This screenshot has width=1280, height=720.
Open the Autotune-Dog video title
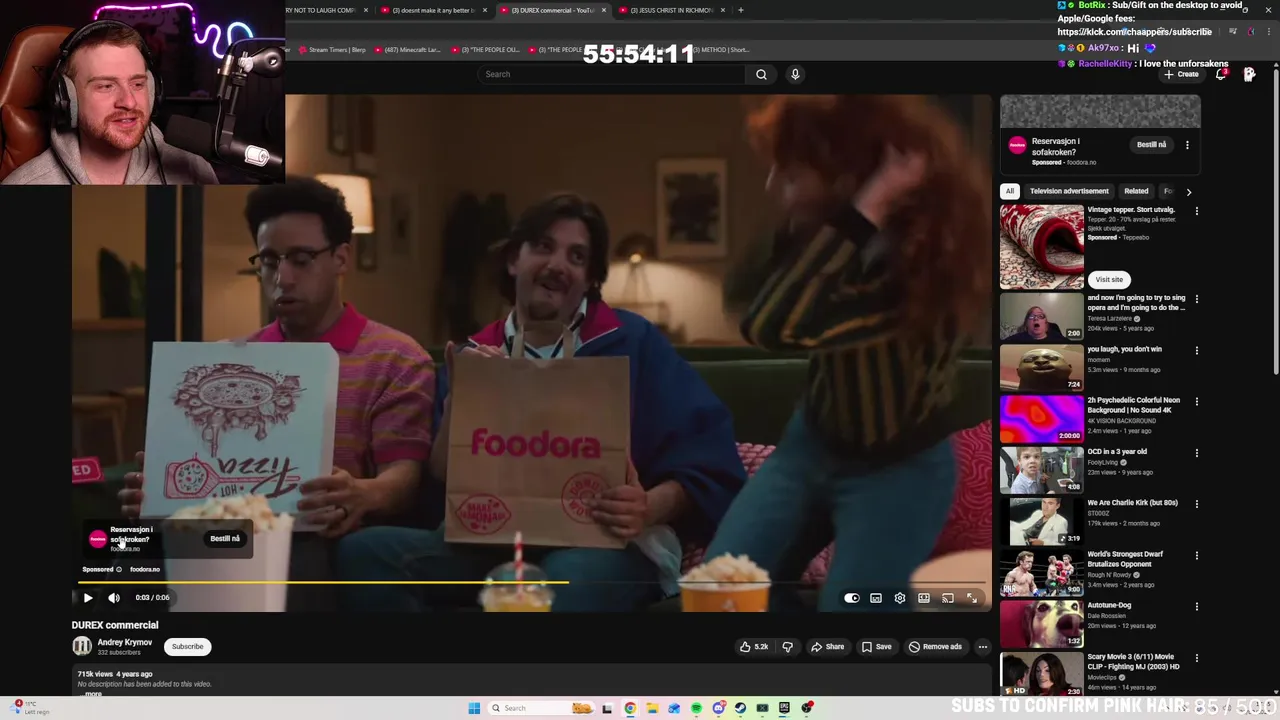(1109, 605)
